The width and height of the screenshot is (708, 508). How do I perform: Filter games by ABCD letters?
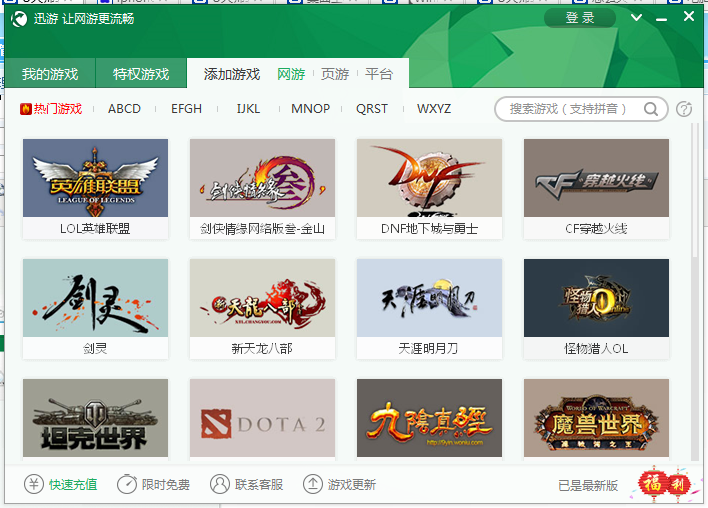pyautogui.click(x=125, y=109)
